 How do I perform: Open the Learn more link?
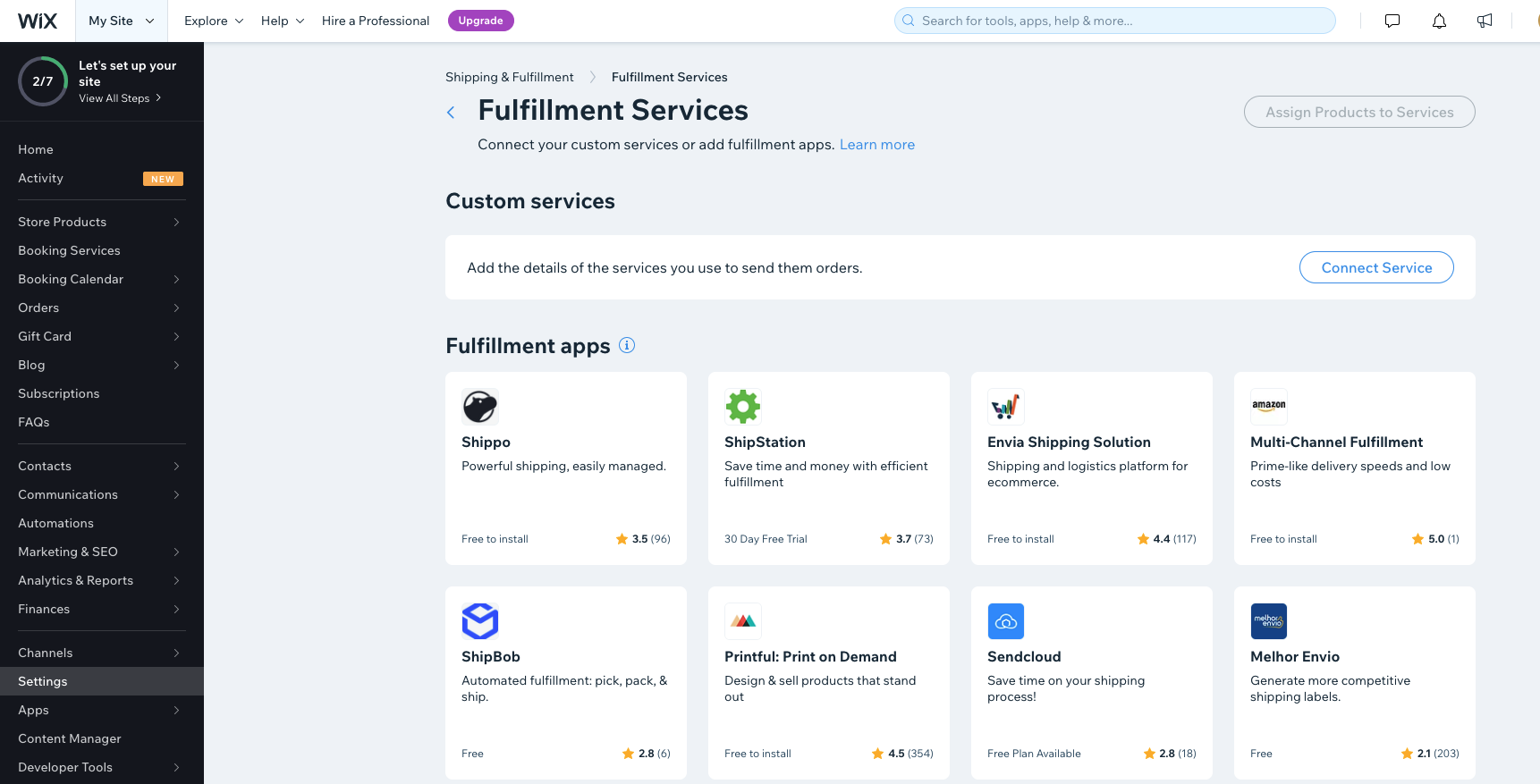(877, 145)
